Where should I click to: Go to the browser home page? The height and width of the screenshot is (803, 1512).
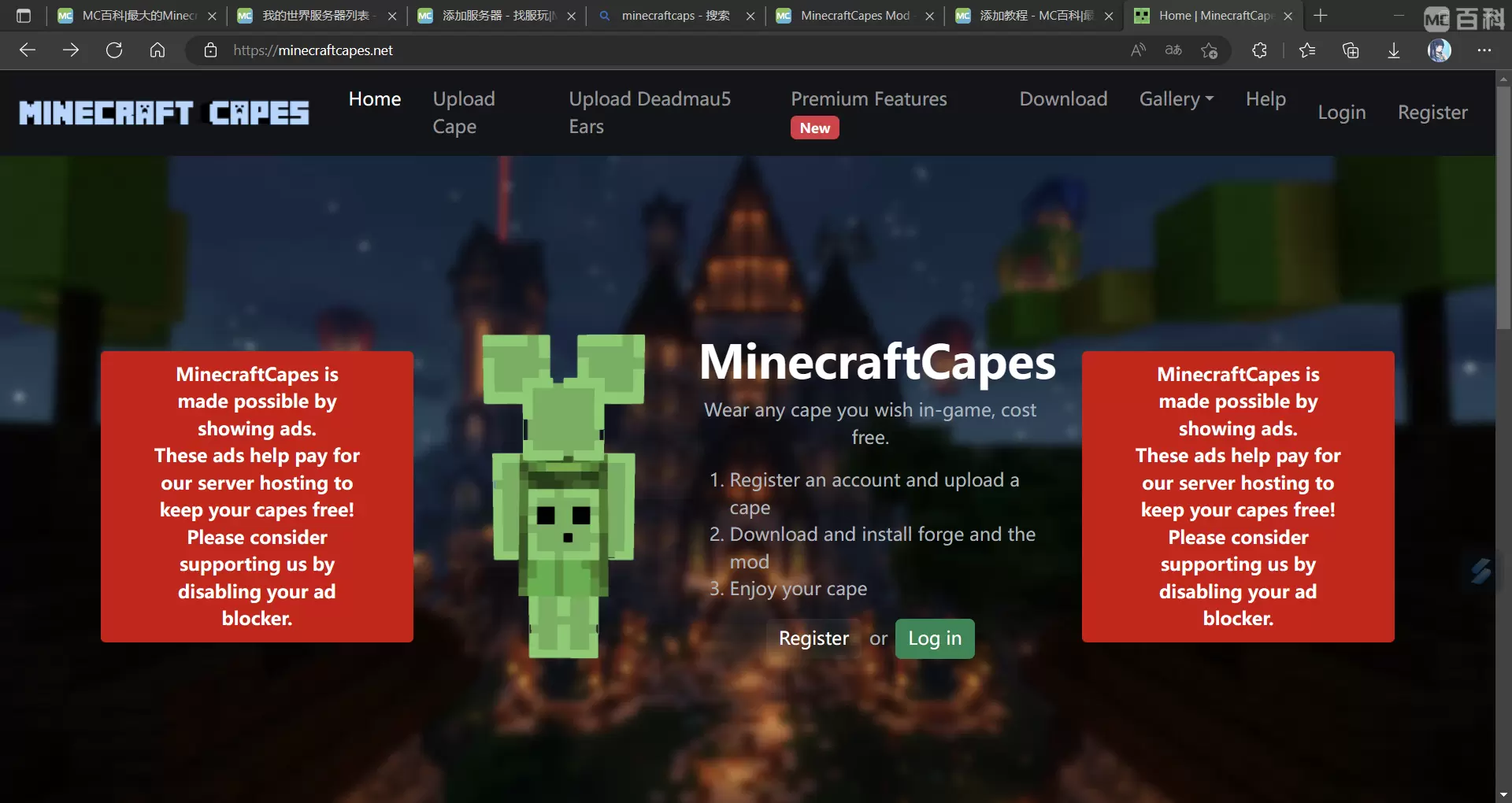click(x=157, y=50)
